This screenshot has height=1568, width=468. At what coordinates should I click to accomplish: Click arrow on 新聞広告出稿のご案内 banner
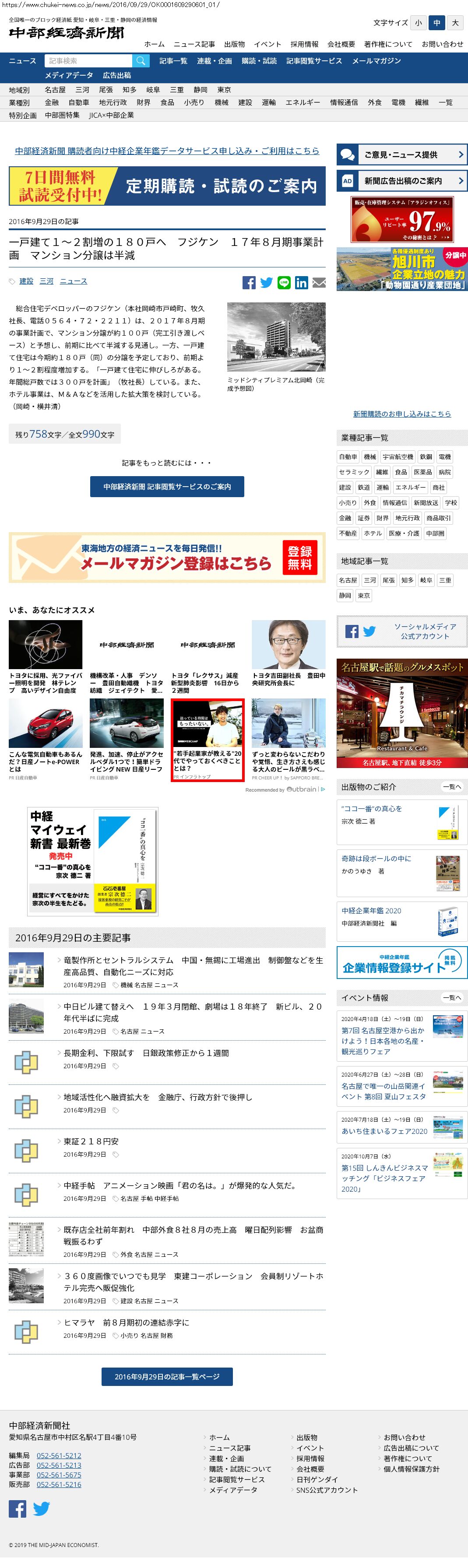point(461,181)
